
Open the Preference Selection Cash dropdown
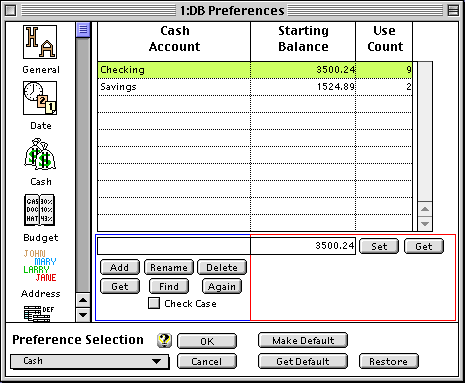(x=89, y=361)
